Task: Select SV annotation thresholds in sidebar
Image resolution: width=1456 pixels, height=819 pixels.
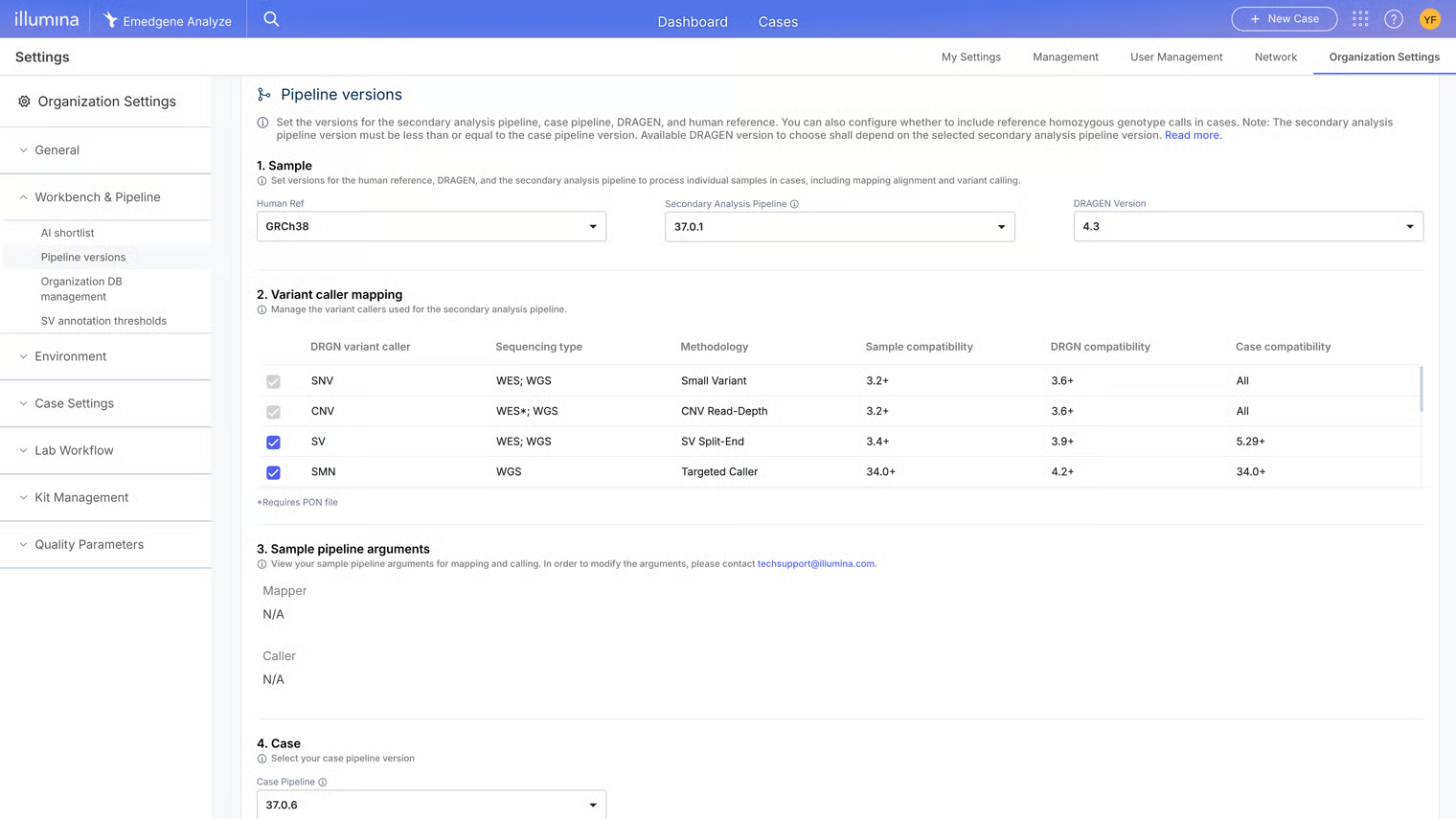Action: (103, 321)
